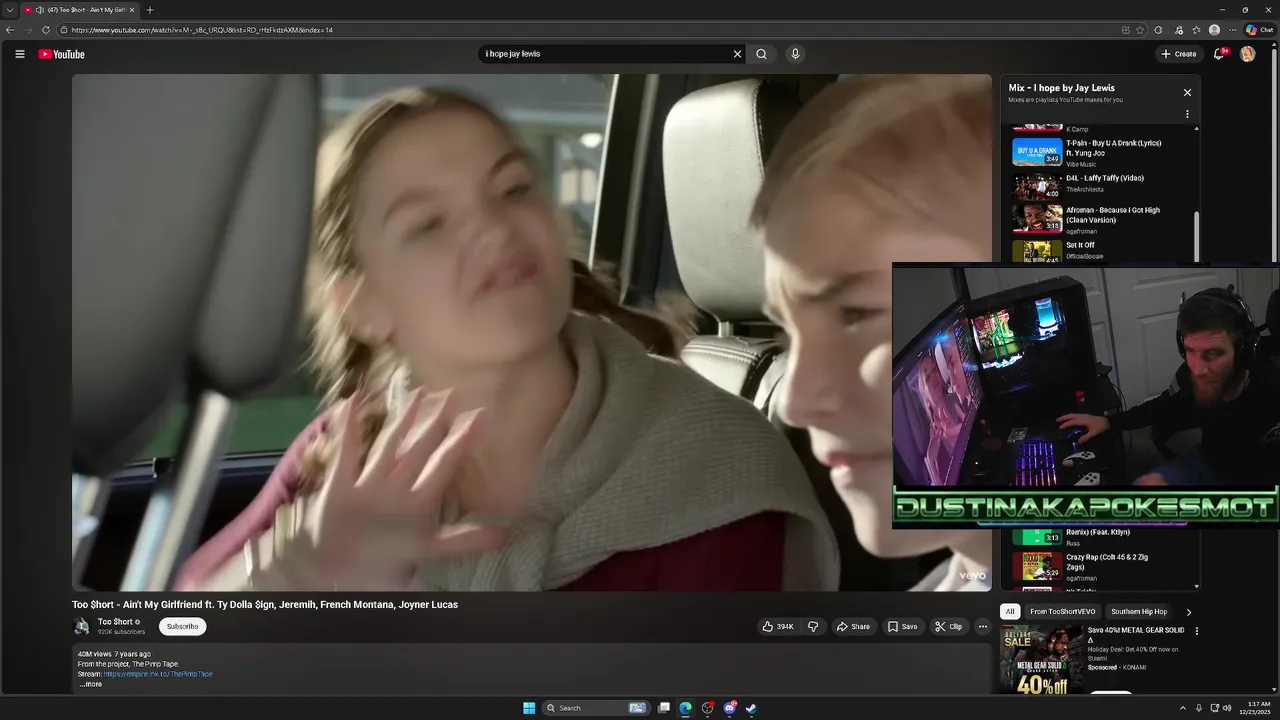Clear the search box with X icon
Image resolution: width=1280 pixels, height=720 pixels.
pos(737,54)
